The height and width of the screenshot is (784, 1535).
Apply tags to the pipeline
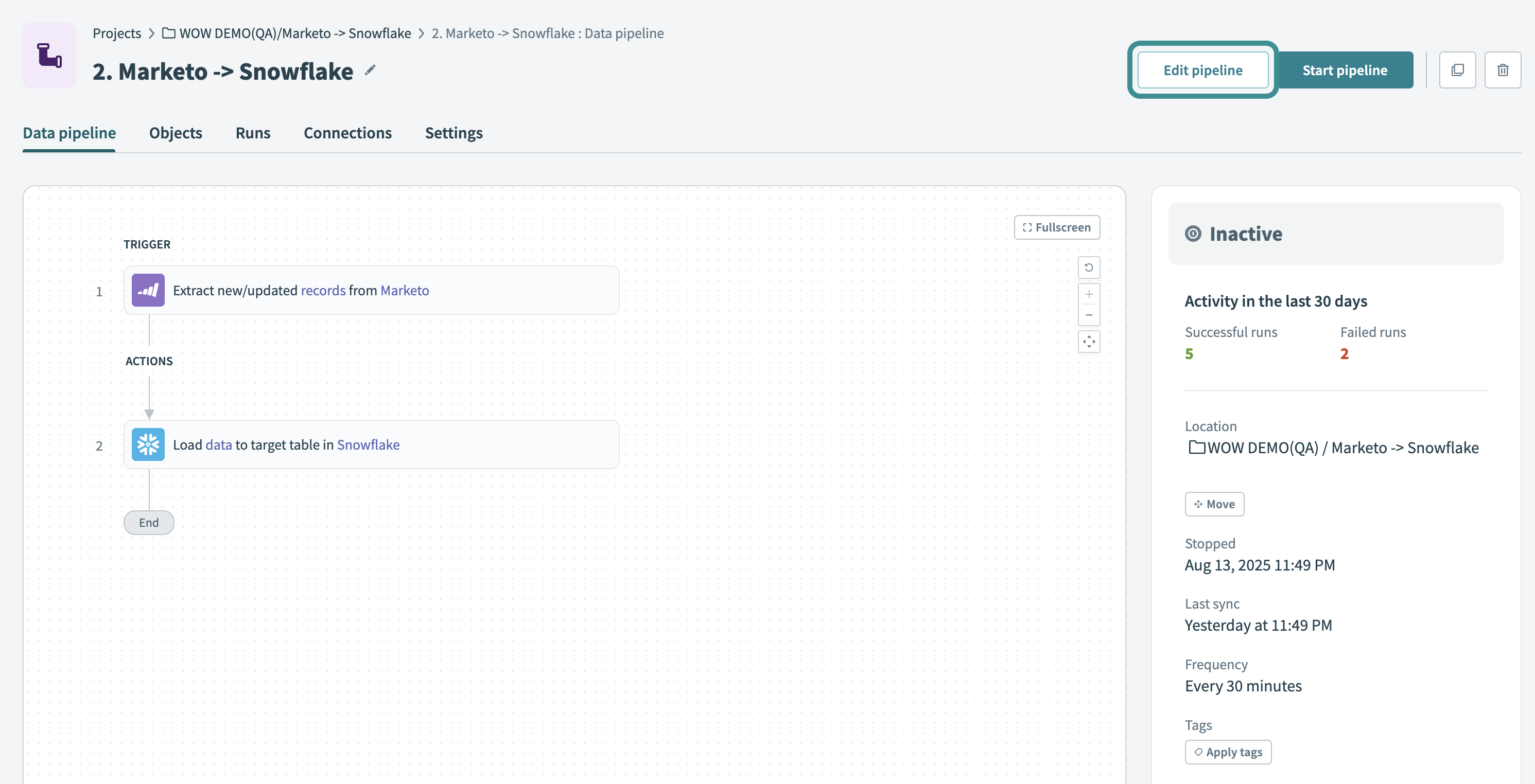point(1228,752)
